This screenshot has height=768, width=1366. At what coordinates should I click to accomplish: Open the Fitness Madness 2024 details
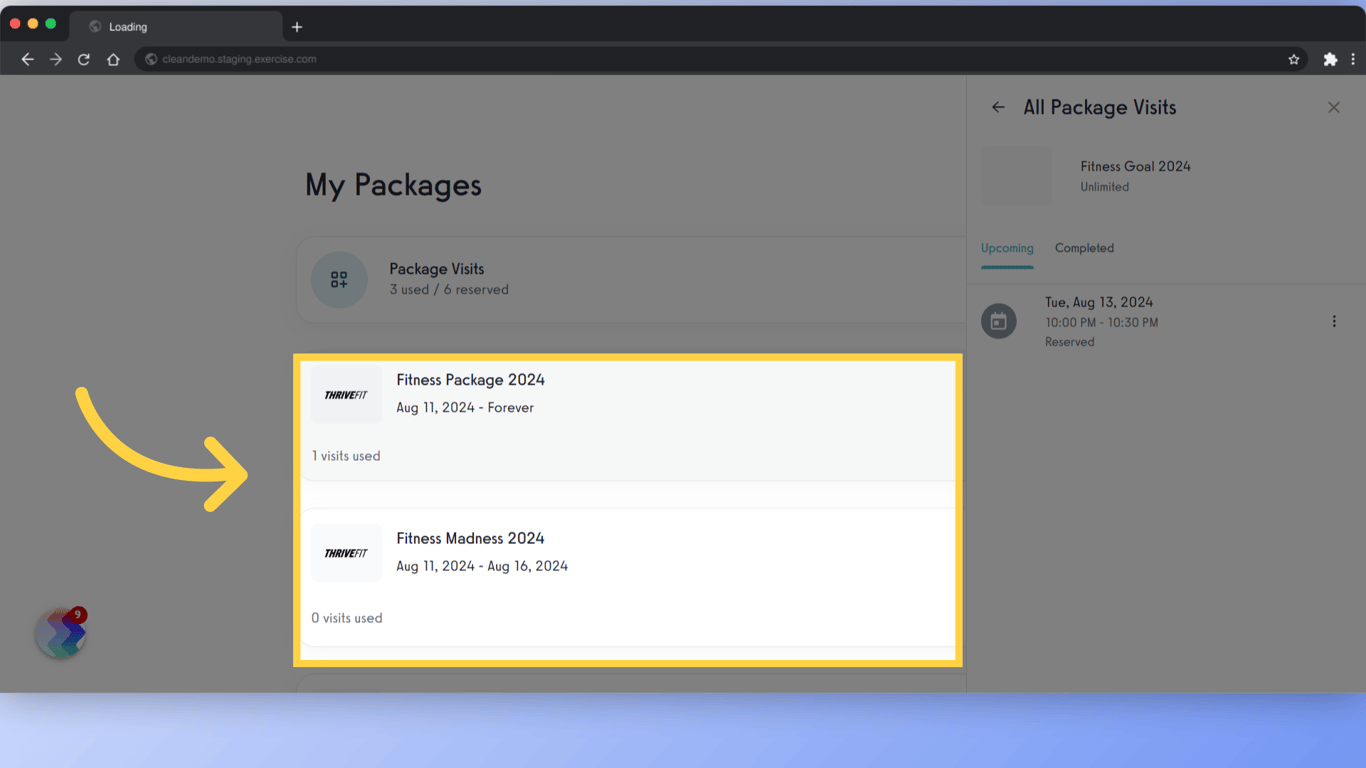point(470,538)
